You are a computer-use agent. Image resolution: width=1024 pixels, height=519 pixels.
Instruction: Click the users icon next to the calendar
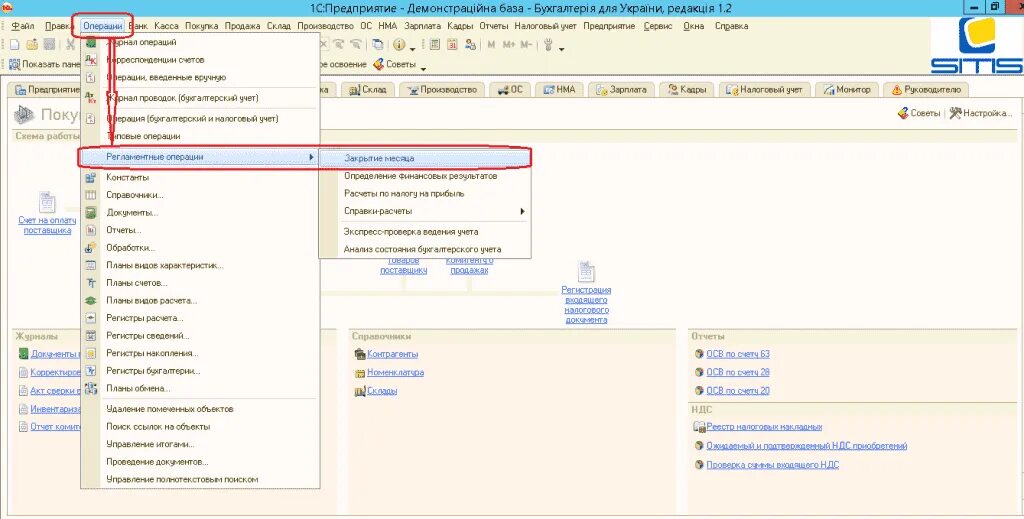coord(470,45)
